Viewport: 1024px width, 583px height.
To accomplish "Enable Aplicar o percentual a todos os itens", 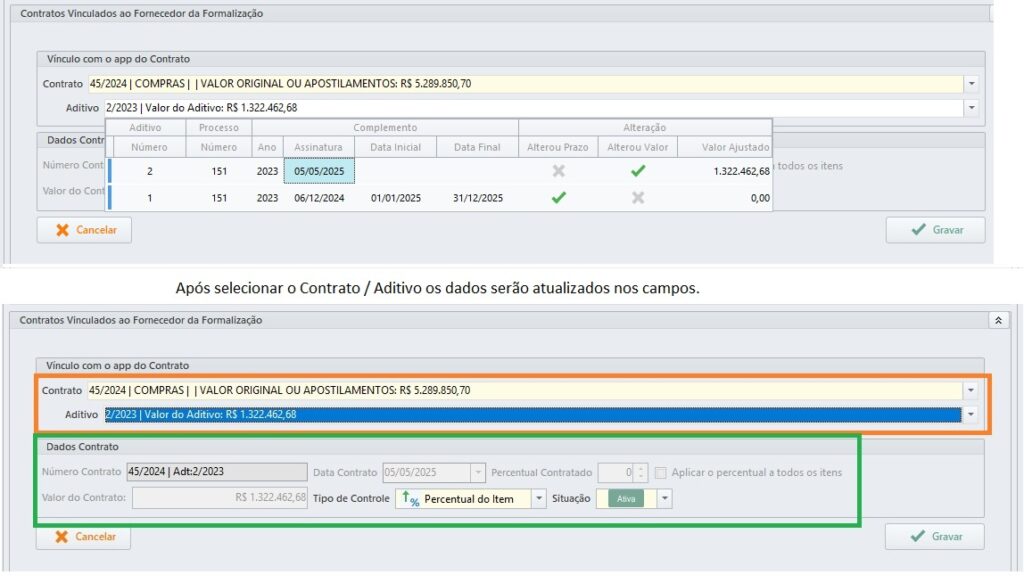I will (x=661, y=472).
